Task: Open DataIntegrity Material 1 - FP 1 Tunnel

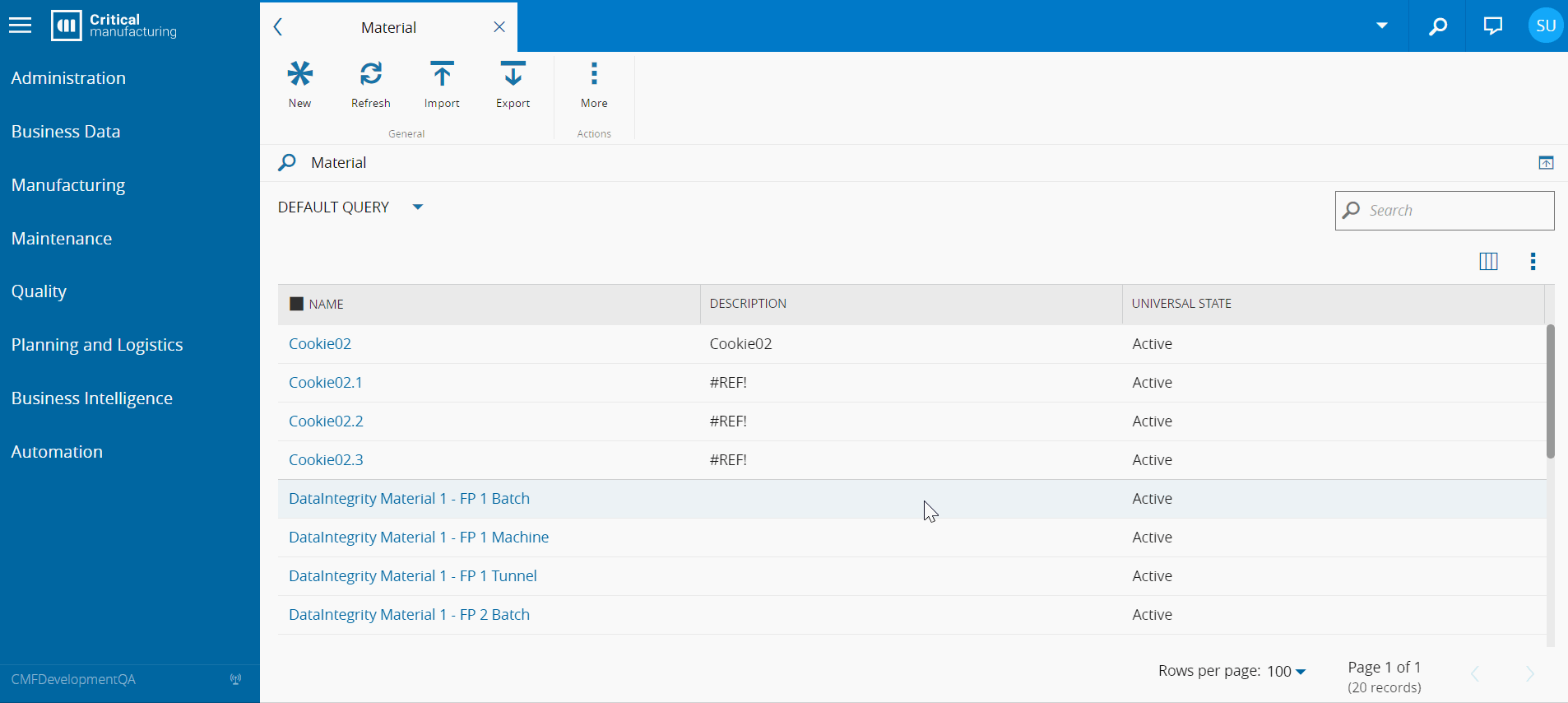Action: (412, 576)
